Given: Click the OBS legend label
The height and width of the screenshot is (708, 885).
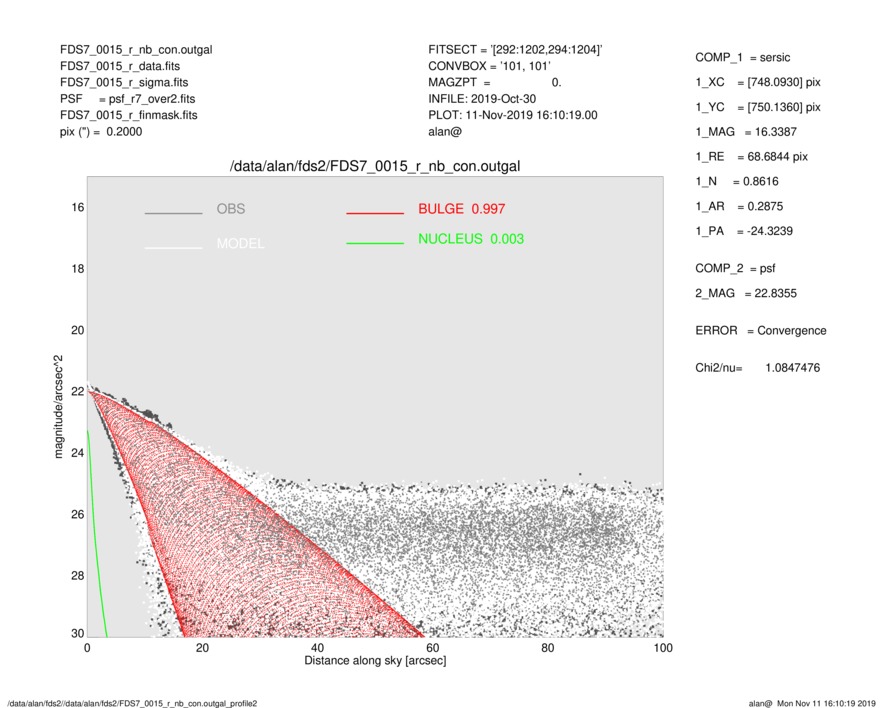Looking at the screenshot, I should [231, 209].
